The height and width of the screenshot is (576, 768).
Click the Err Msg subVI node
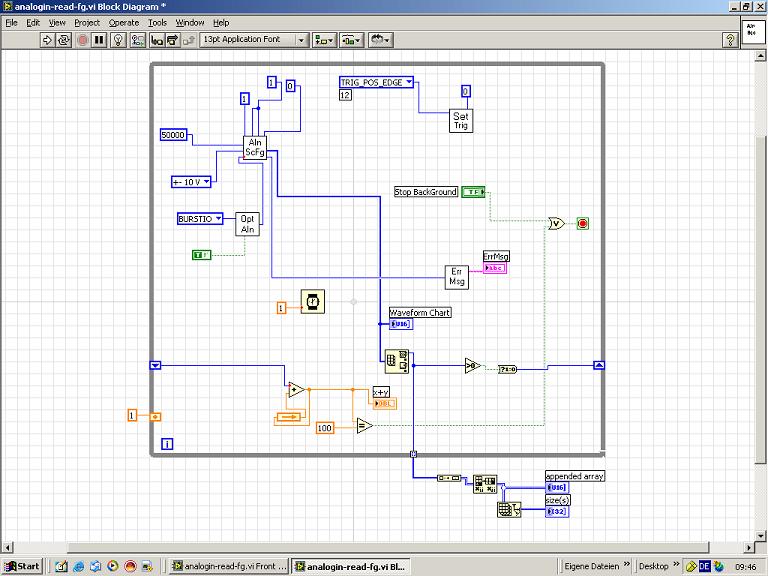click(457, 277)
